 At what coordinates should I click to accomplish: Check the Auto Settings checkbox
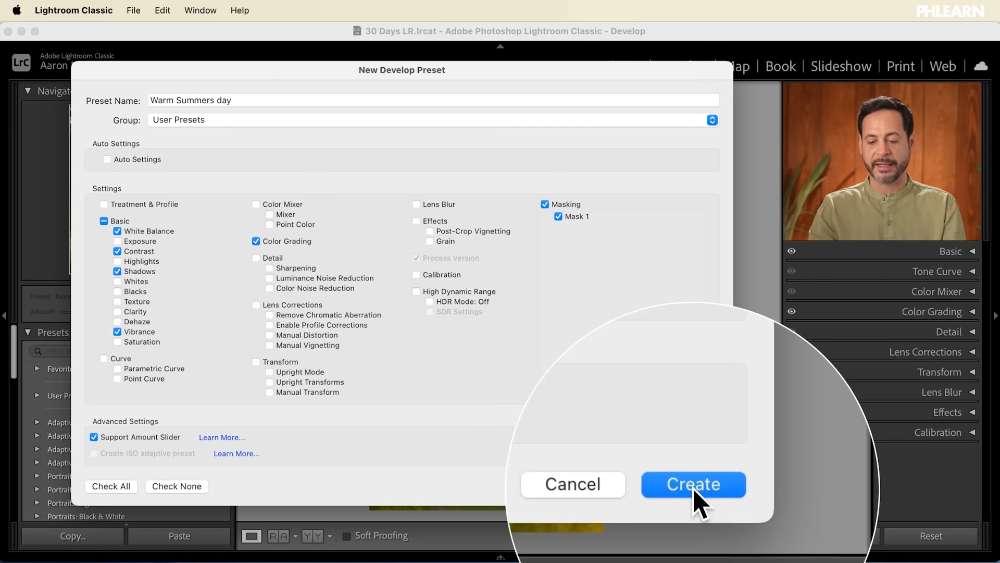[x=107, y=159]
